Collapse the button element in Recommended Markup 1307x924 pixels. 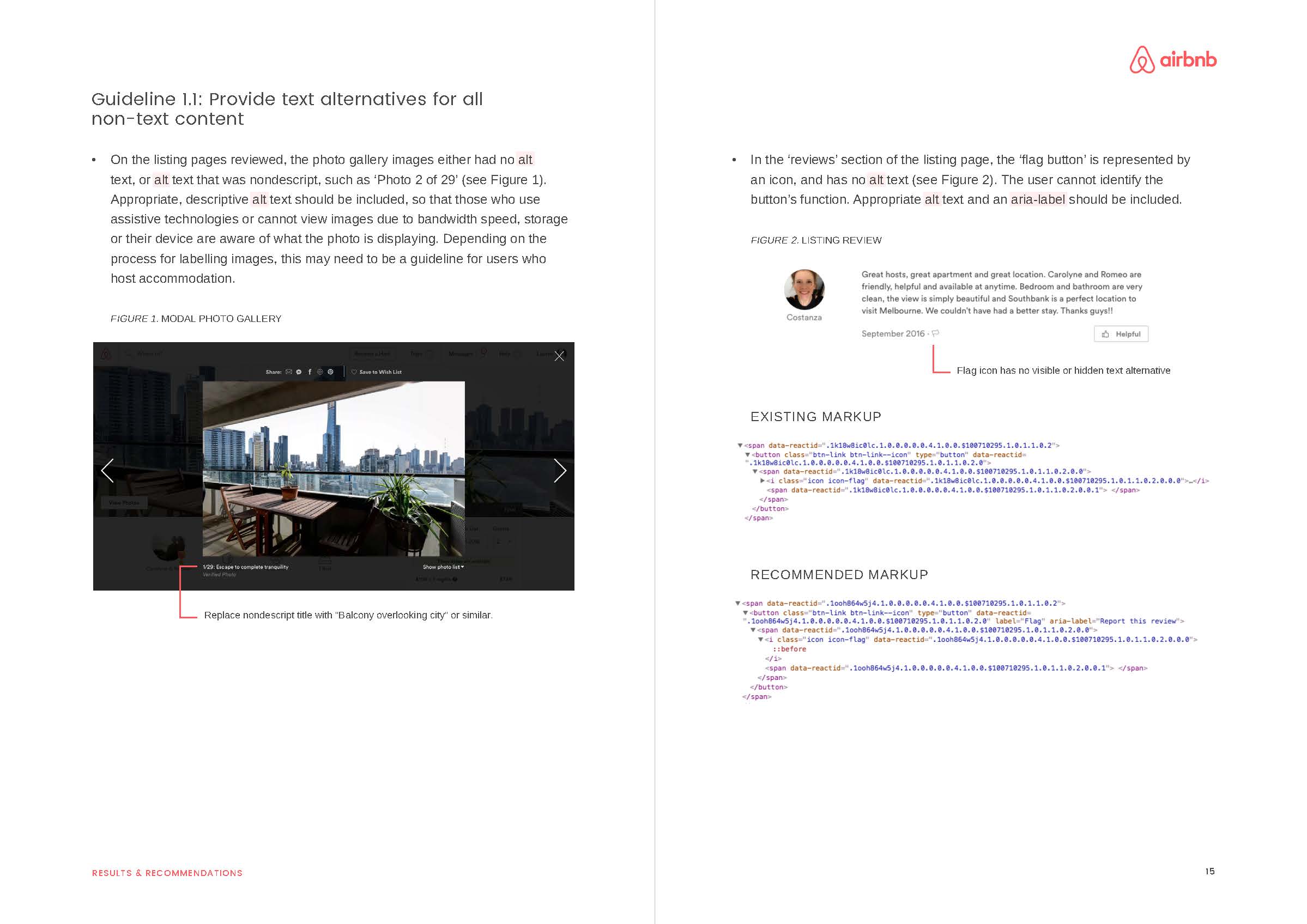(745, 613)
